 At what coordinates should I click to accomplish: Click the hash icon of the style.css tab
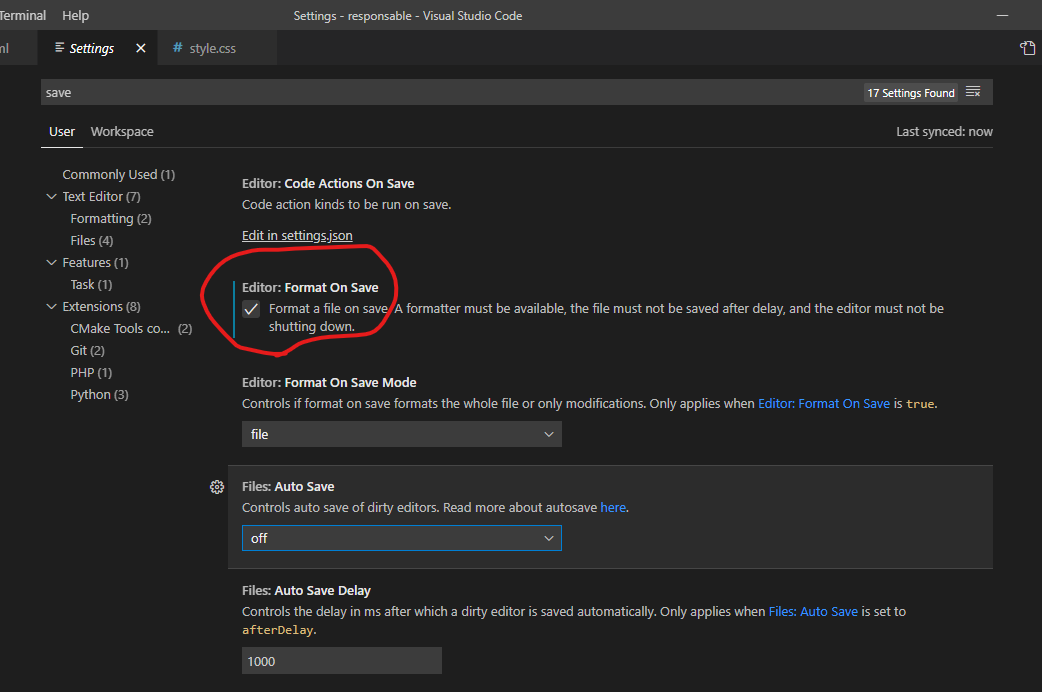point(177,47)
